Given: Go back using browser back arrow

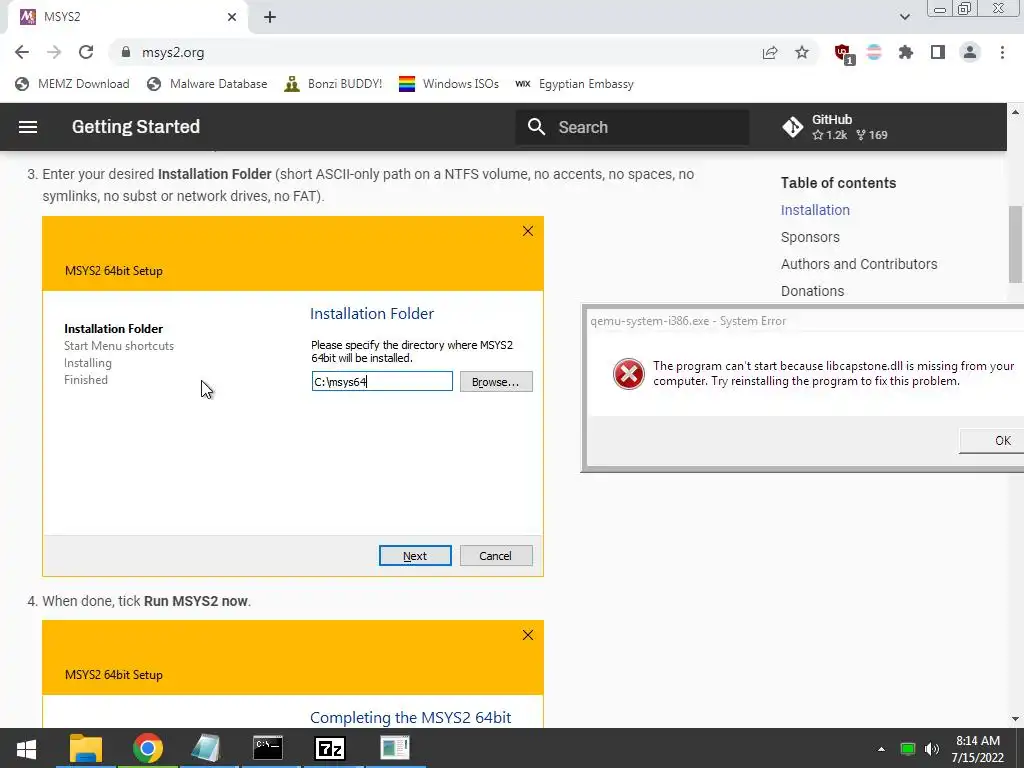Looking at the screenshot, I should click(22, 52).
